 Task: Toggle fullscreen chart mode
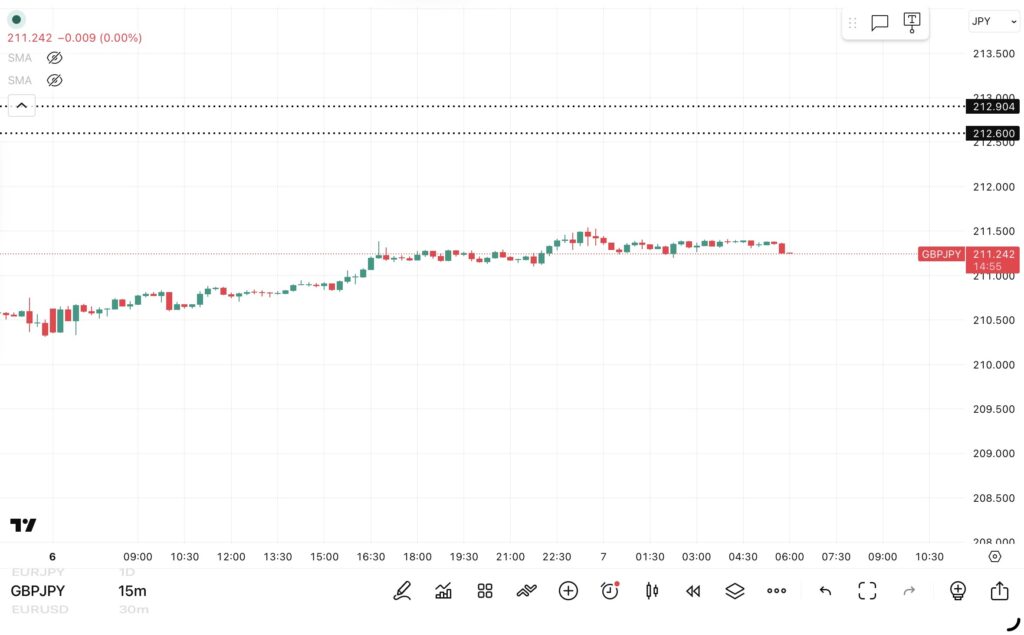(x=867, y=591)
